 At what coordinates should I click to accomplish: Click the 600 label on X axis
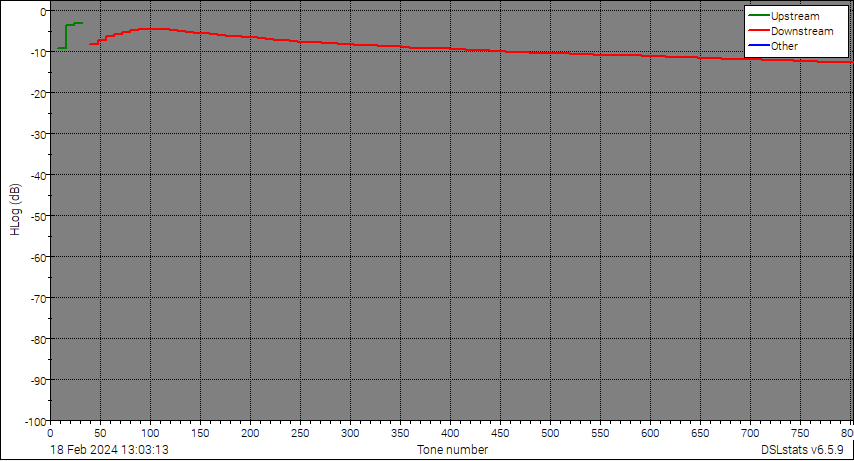pyautogui.click(x=650, y=433)
